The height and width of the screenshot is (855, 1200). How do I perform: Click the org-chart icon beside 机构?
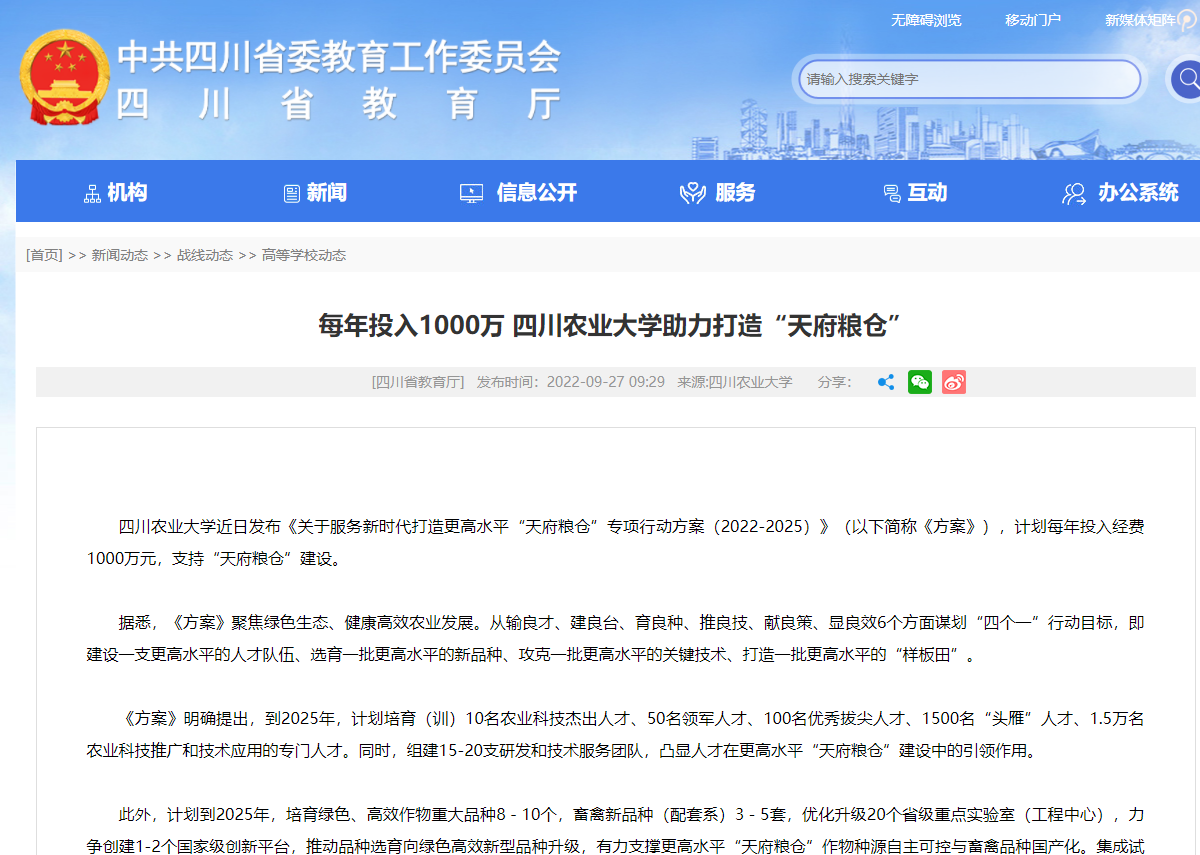[92, 193]
